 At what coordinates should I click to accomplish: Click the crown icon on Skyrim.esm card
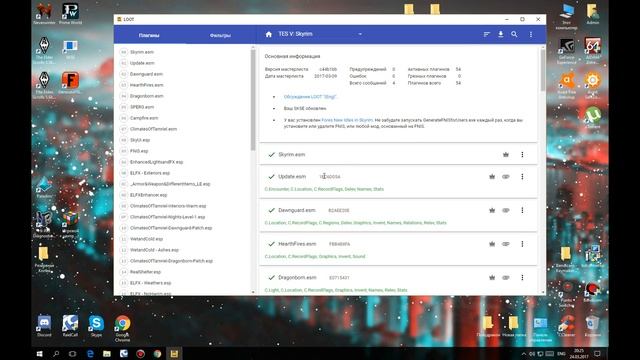point(506,155)
